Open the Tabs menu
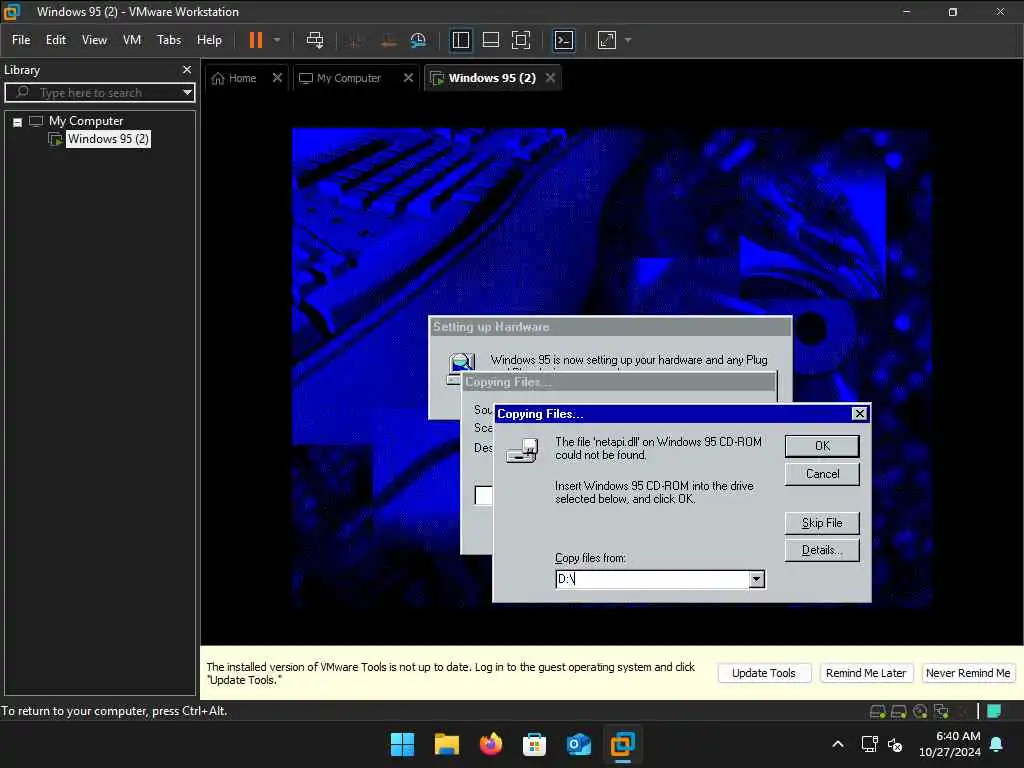1024x768 pixels. (x=168, y=40)
